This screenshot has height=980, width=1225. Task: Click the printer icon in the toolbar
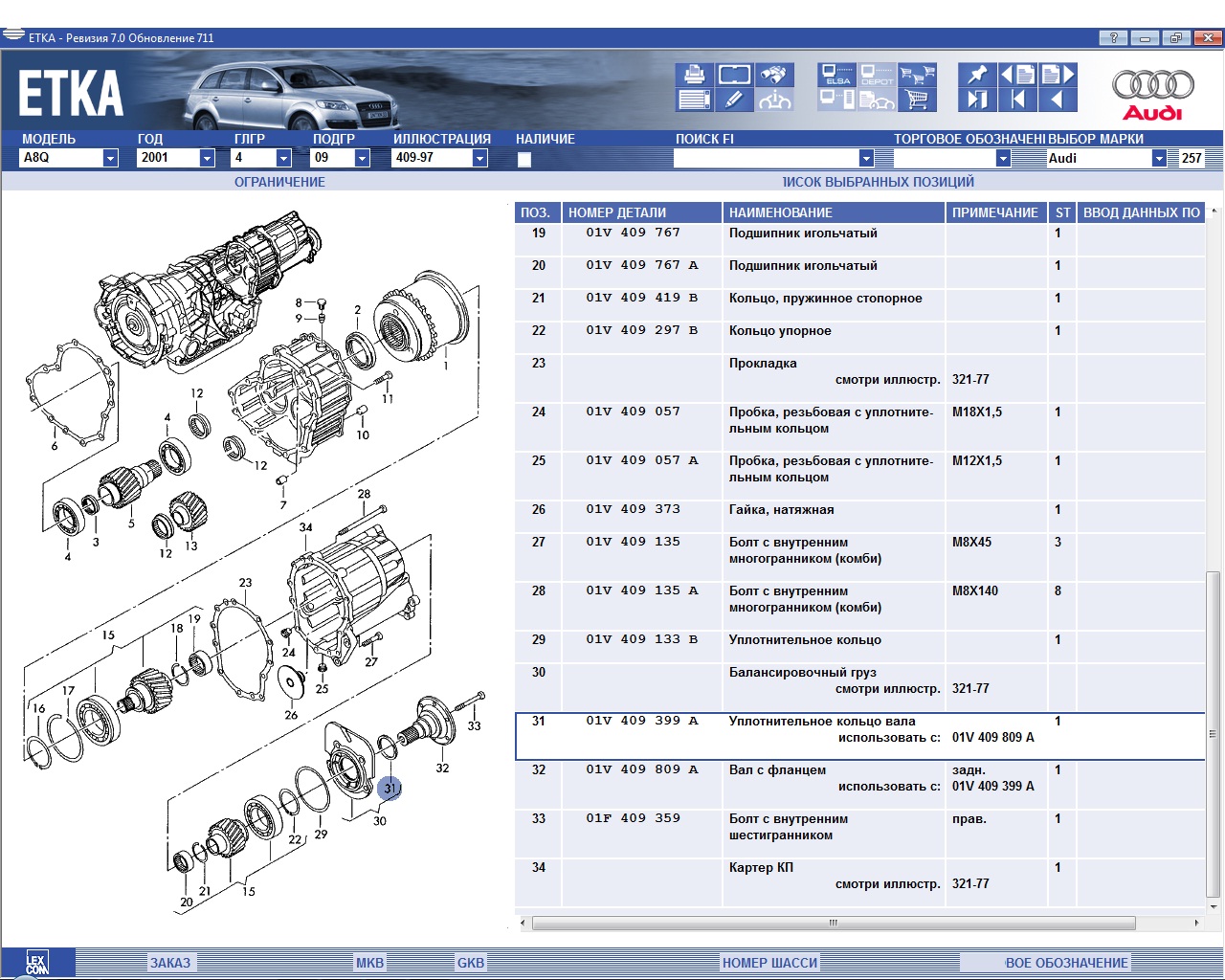(695, 75)
